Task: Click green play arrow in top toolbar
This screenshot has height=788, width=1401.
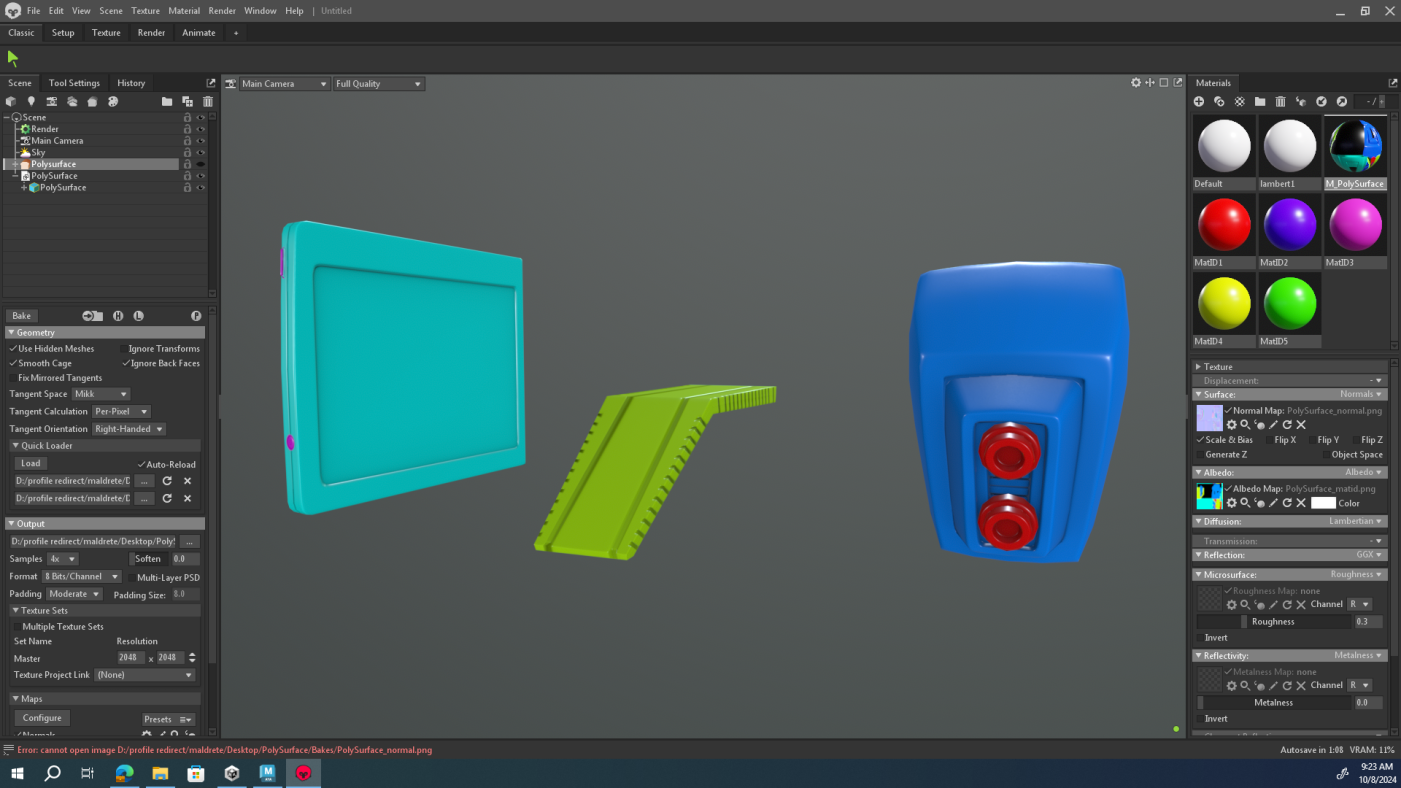Action: (x=13, y=58)
